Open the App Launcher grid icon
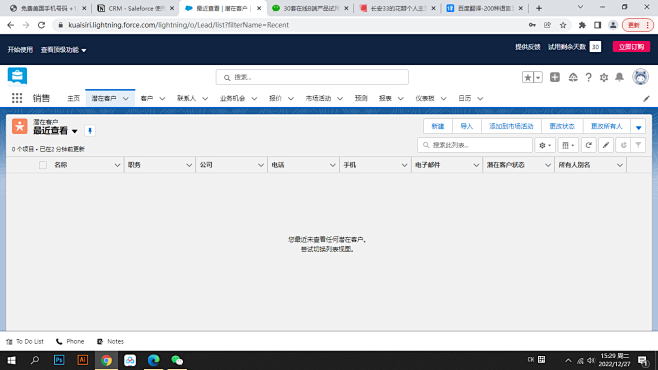Image resolution: width=658 pixels, height=370 pixels. pos(17,98)
